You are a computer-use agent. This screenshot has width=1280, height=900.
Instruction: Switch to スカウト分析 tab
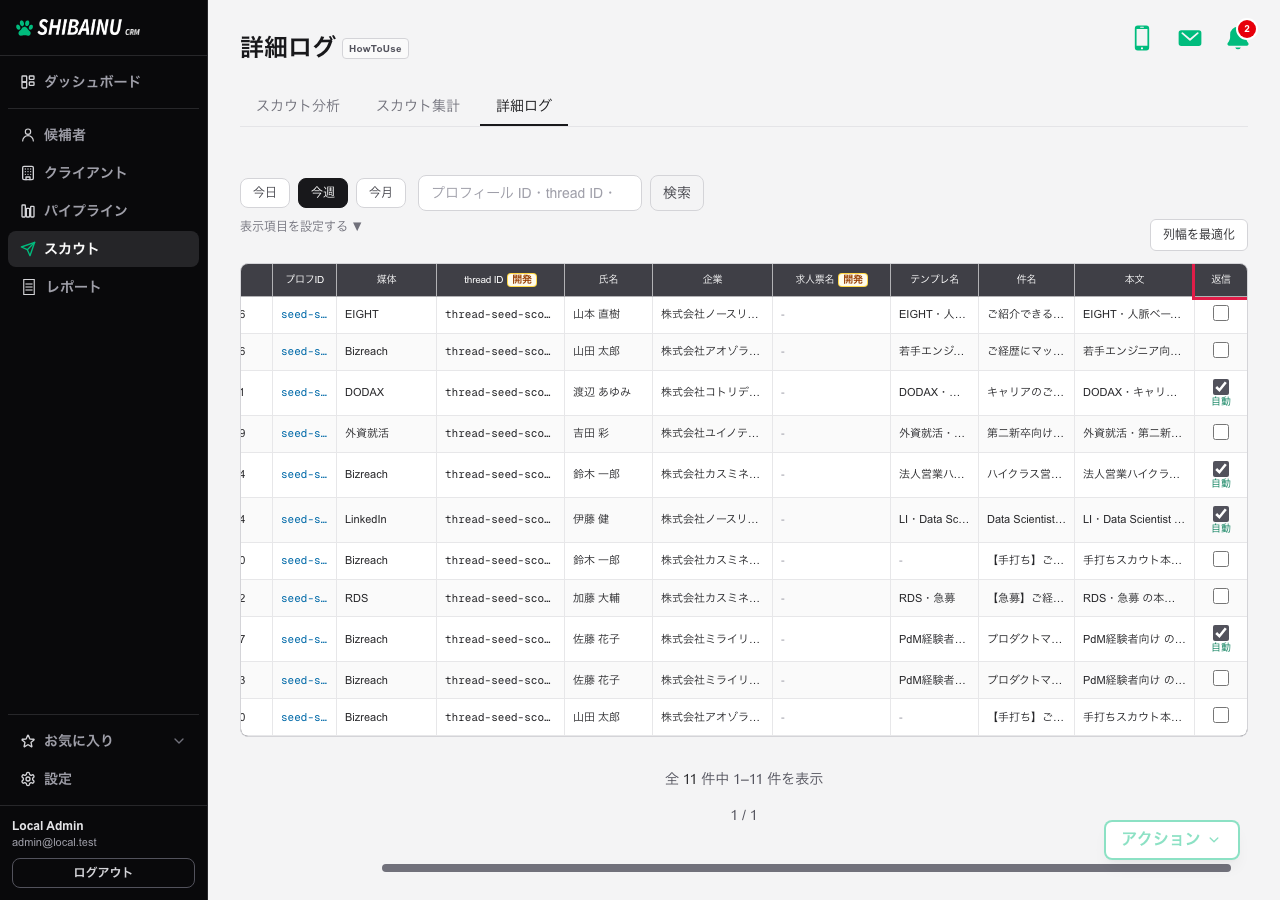[298, 105]
